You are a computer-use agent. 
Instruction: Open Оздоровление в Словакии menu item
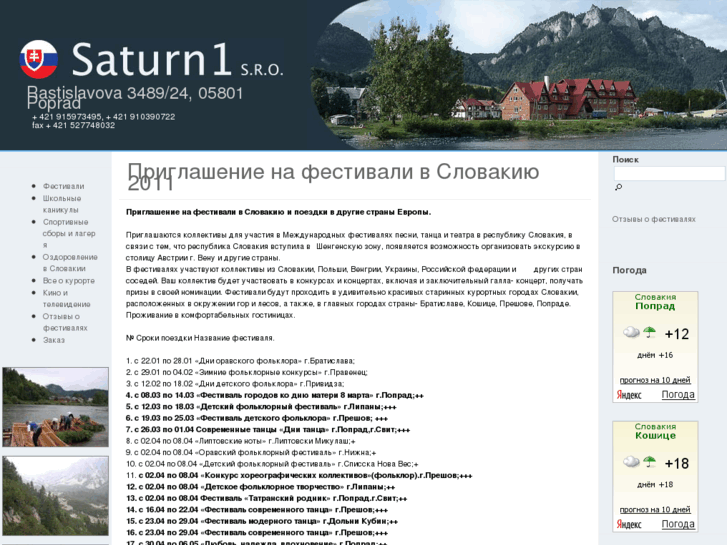pyautogui.click(x=70, y=263)
